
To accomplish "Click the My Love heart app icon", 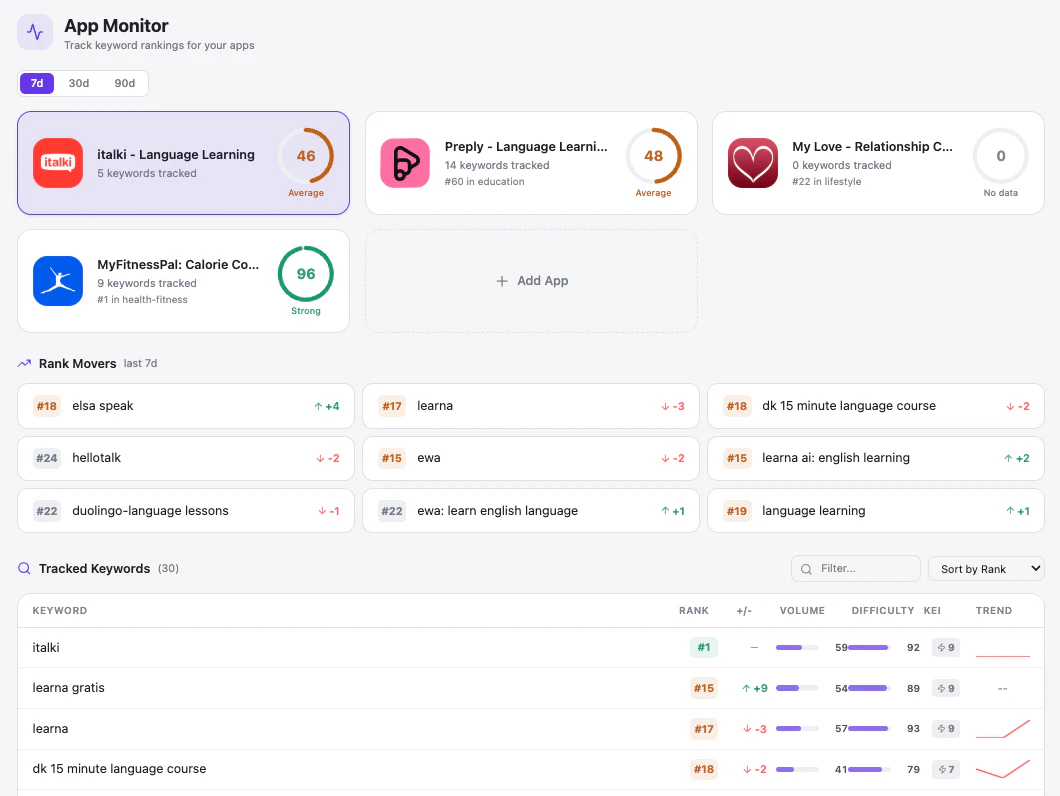I will click(x=753, y=163).
